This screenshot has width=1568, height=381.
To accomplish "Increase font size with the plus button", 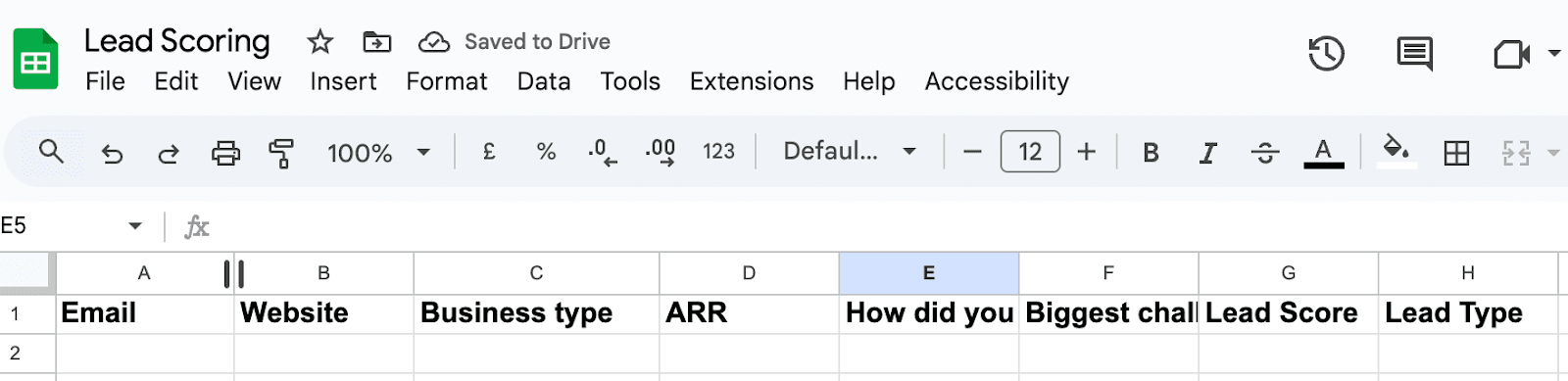I will click(1086, 152).
